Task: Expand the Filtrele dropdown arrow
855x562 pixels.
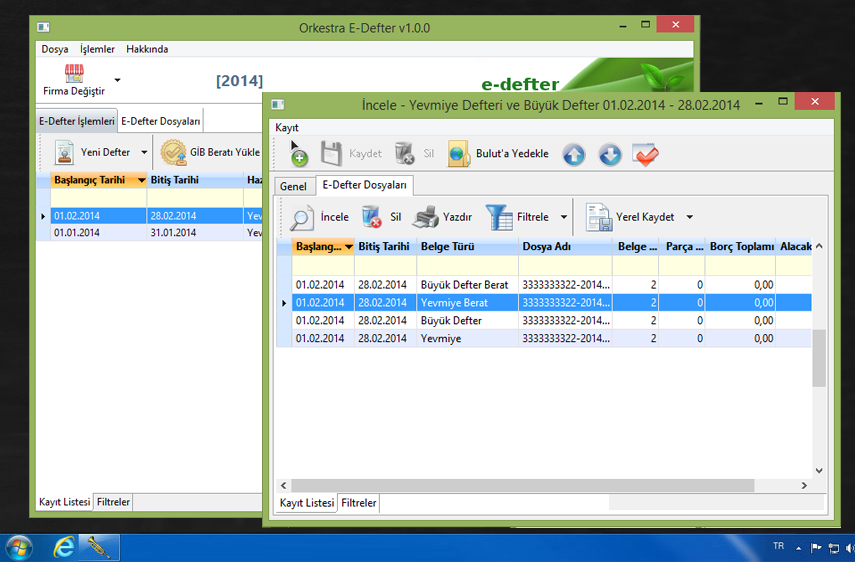Action: tap(564, 217)
